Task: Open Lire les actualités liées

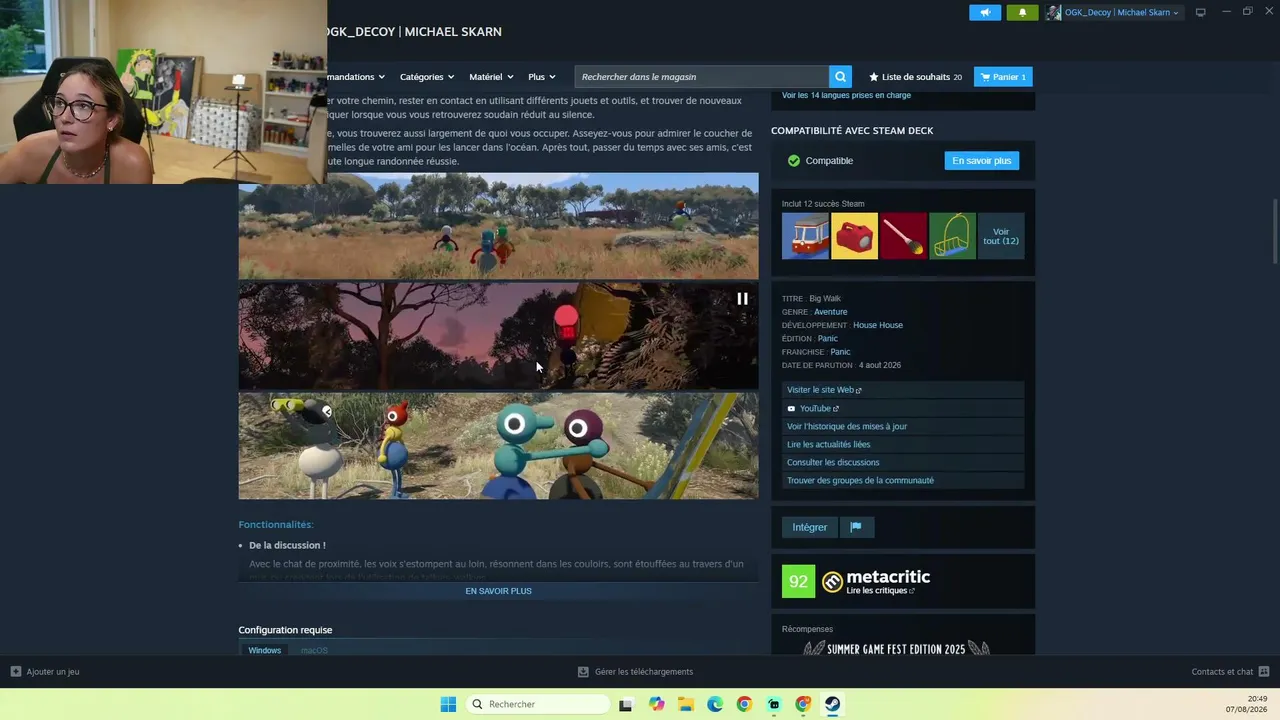Action: (828, 444)
